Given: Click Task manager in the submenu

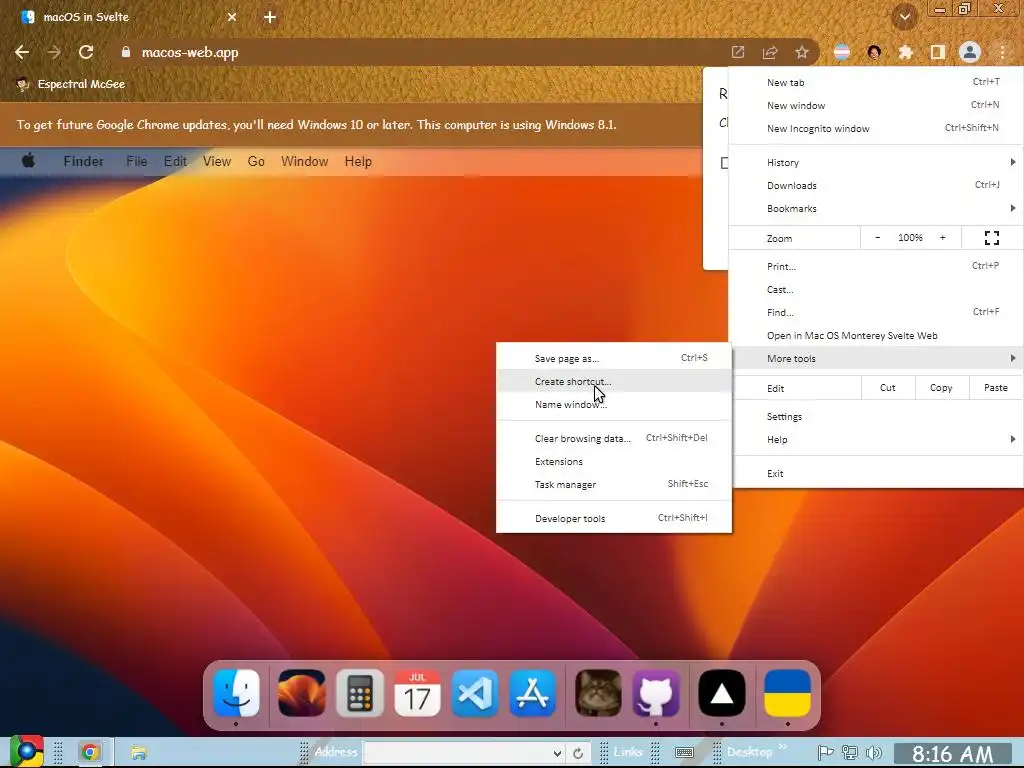Looking at the screenshot, I should (614, 484).
